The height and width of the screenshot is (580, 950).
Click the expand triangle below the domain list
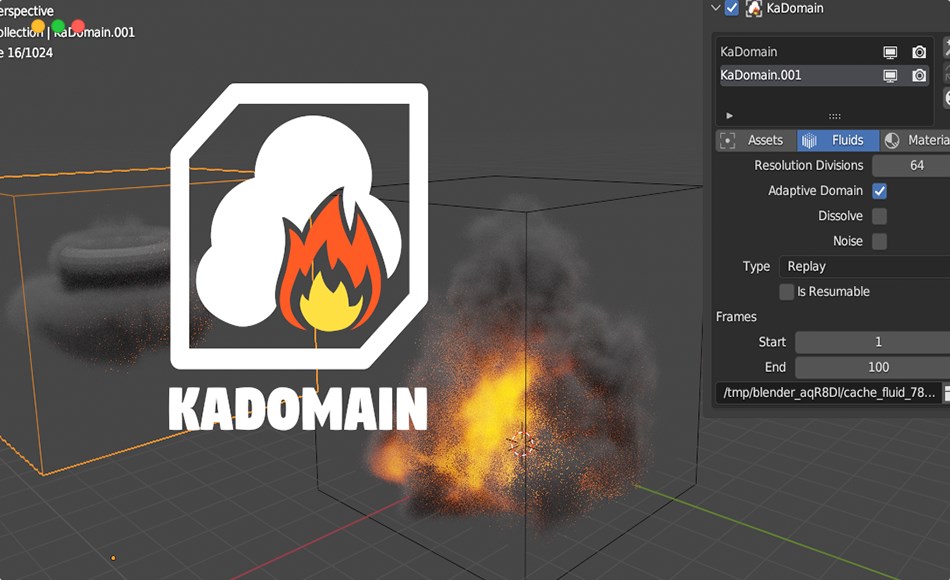(x=729, y=115)
